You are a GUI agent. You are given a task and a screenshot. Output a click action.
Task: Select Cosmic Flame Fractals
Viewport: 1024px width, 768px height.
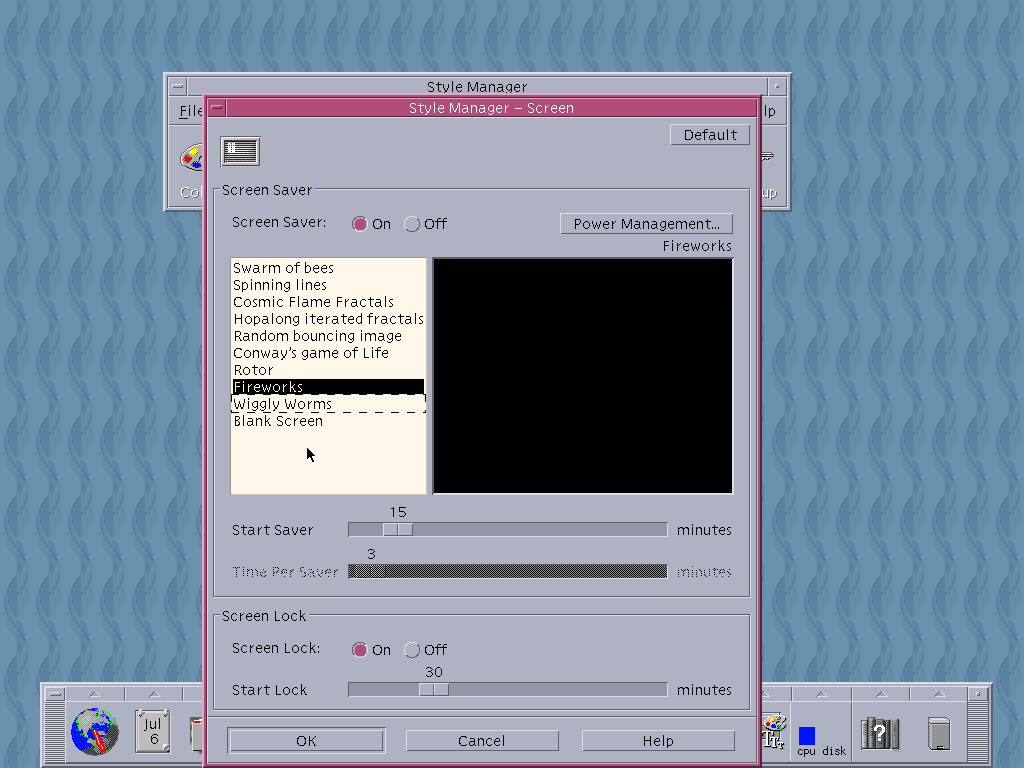coord(328,302)
